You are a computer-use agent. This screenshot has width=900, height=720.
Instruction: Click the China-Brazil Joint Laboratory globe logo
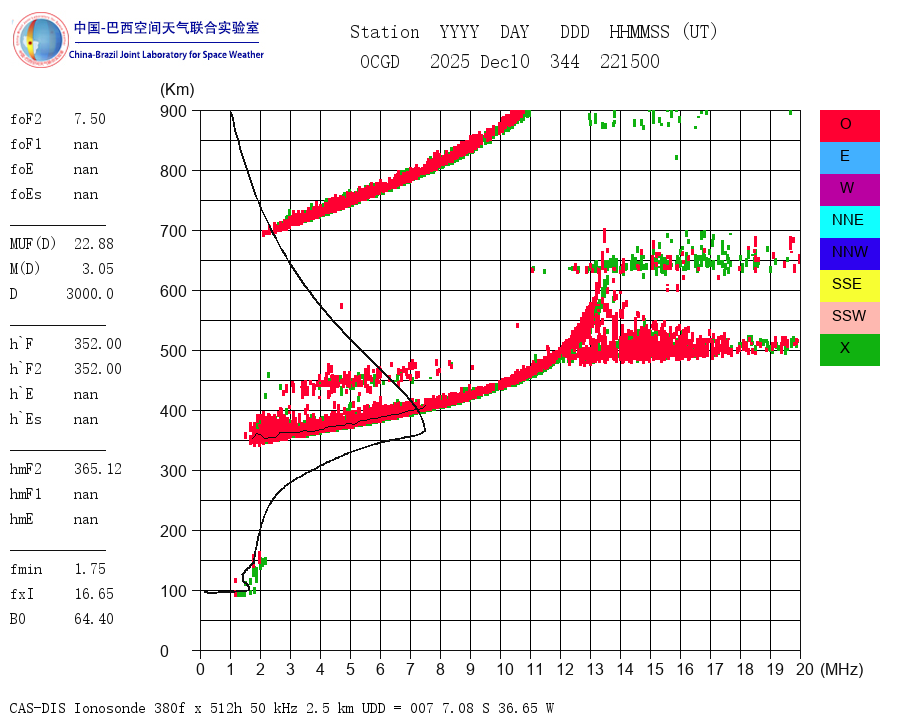(40, 40)
